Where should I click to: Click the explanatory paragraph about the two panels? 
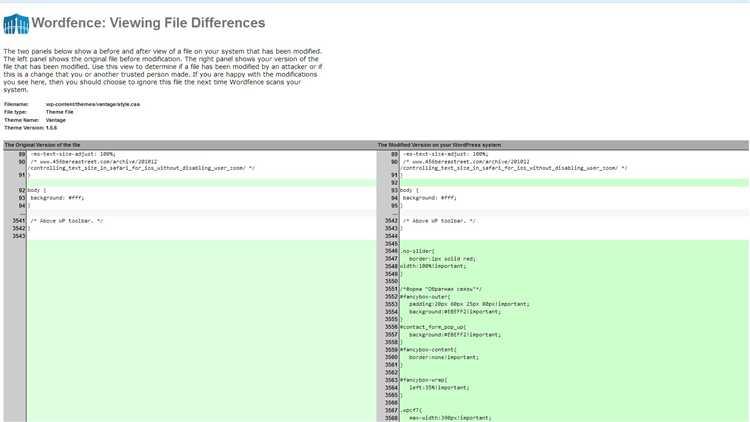[163, 70]
